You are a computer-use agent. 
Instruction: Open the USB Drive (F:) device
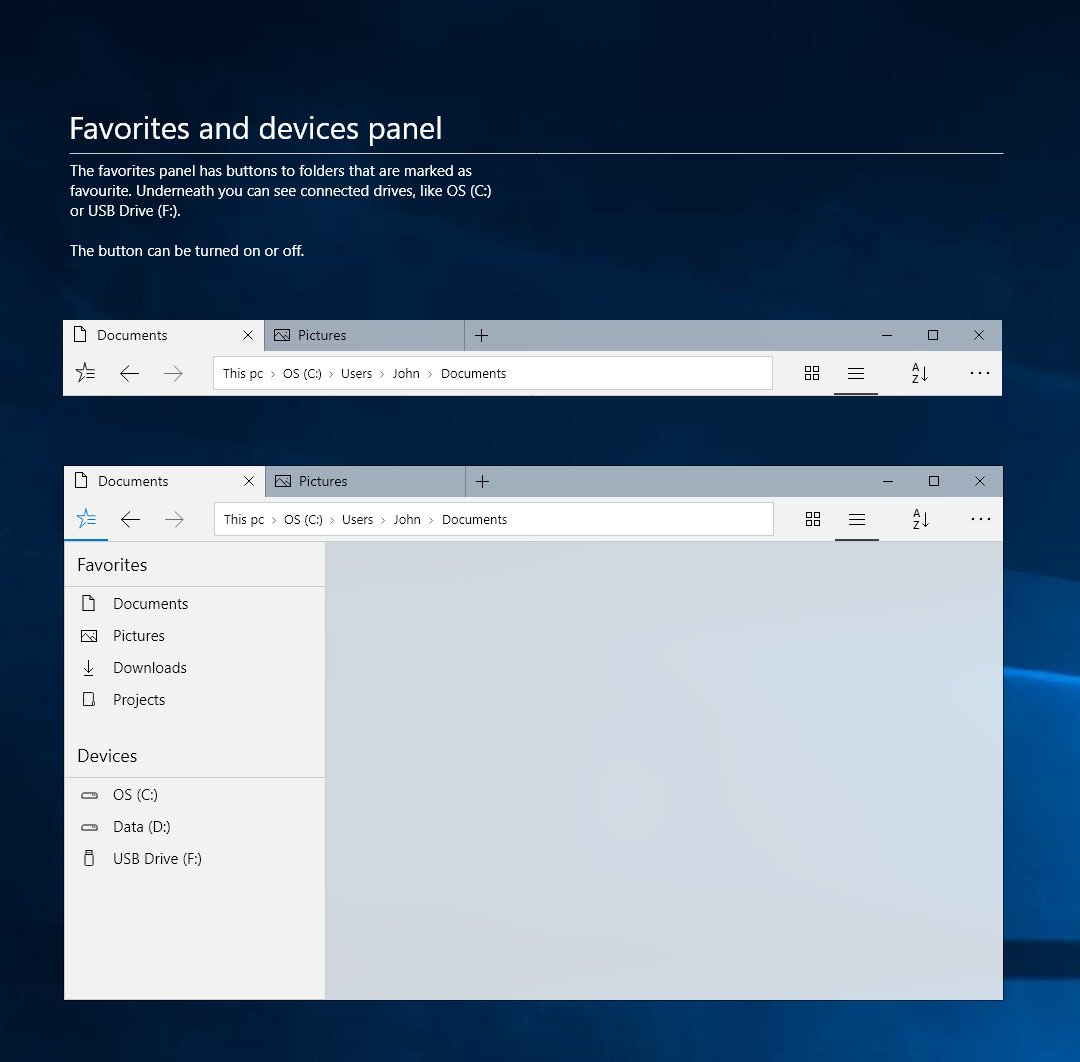157,858
